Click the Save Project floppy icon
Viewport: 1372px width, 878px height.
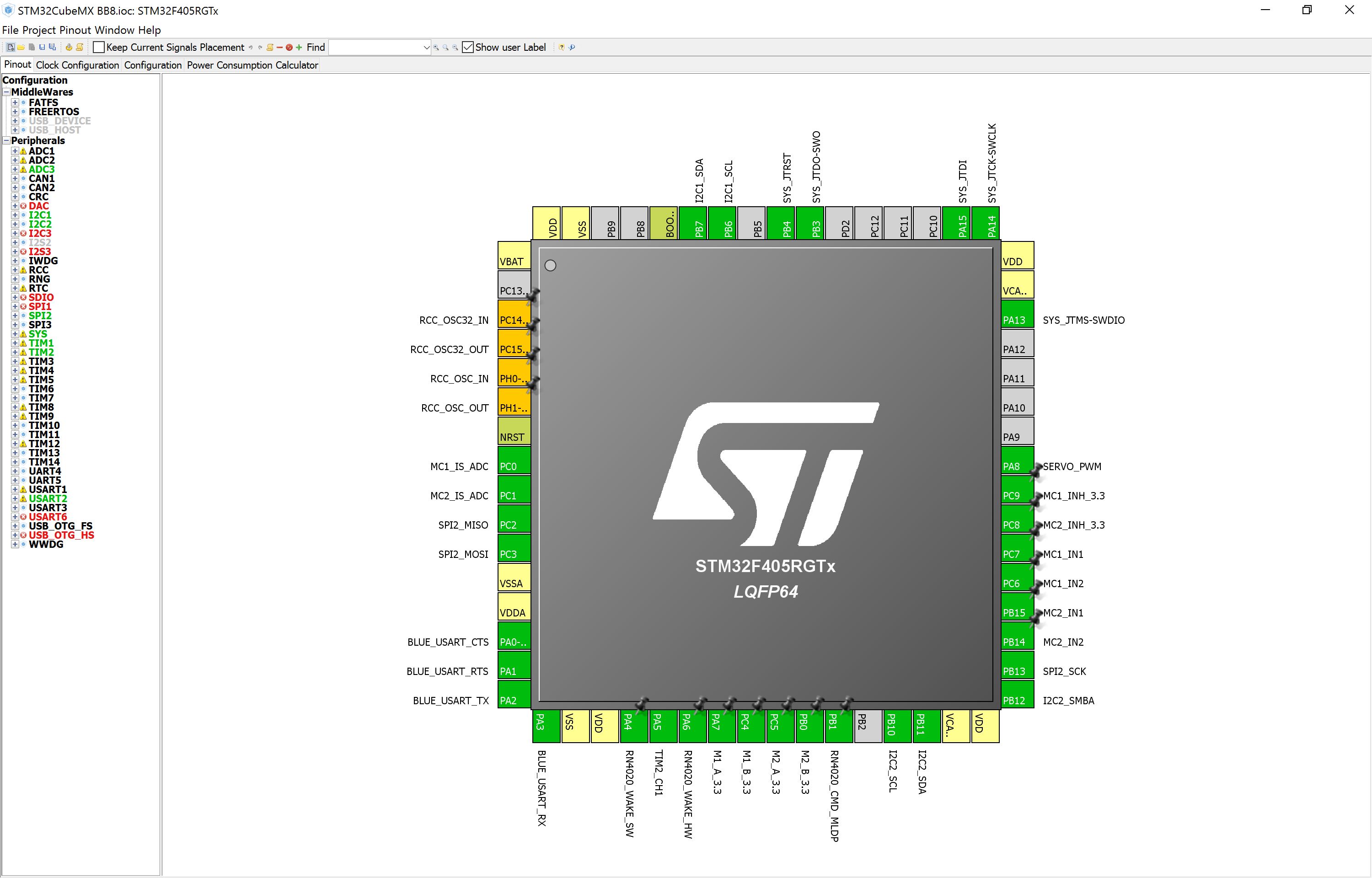point(42,47)
